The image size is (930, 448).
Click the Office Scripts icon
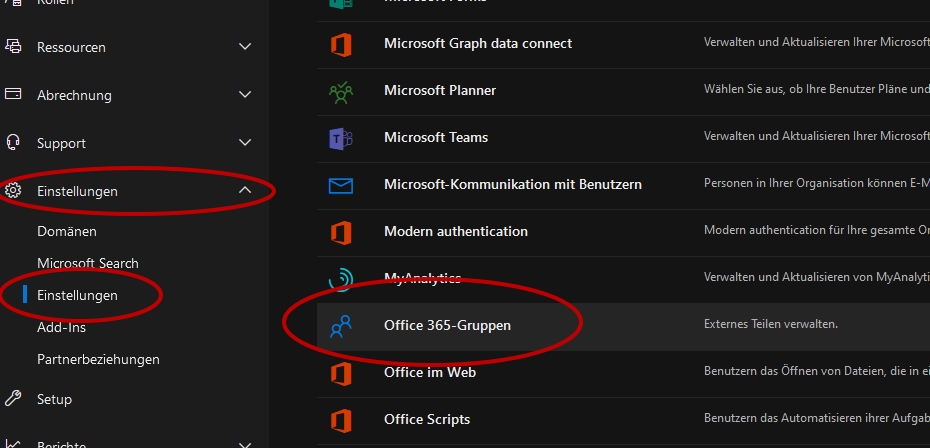pyautogui.click(x=341, y=421)
